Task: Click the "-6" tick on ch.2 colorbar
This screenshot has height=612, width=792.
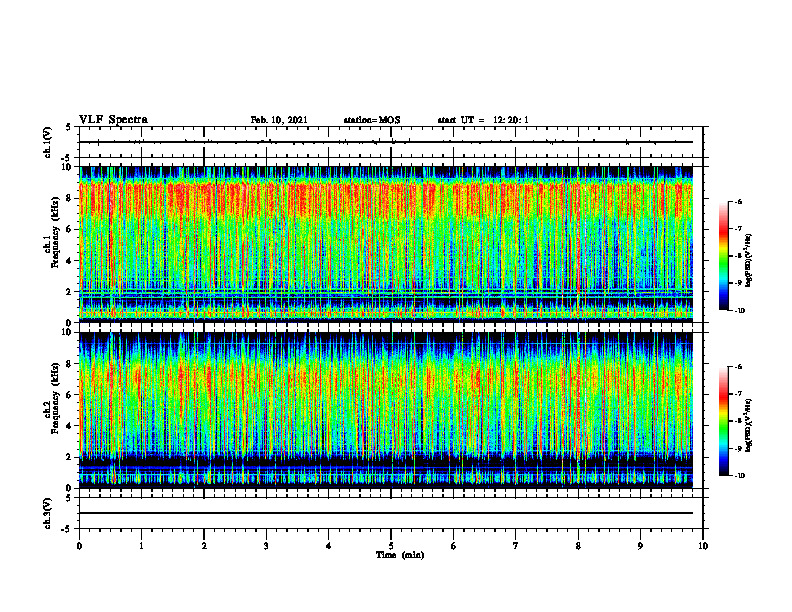Action: (x=739, y=367)
